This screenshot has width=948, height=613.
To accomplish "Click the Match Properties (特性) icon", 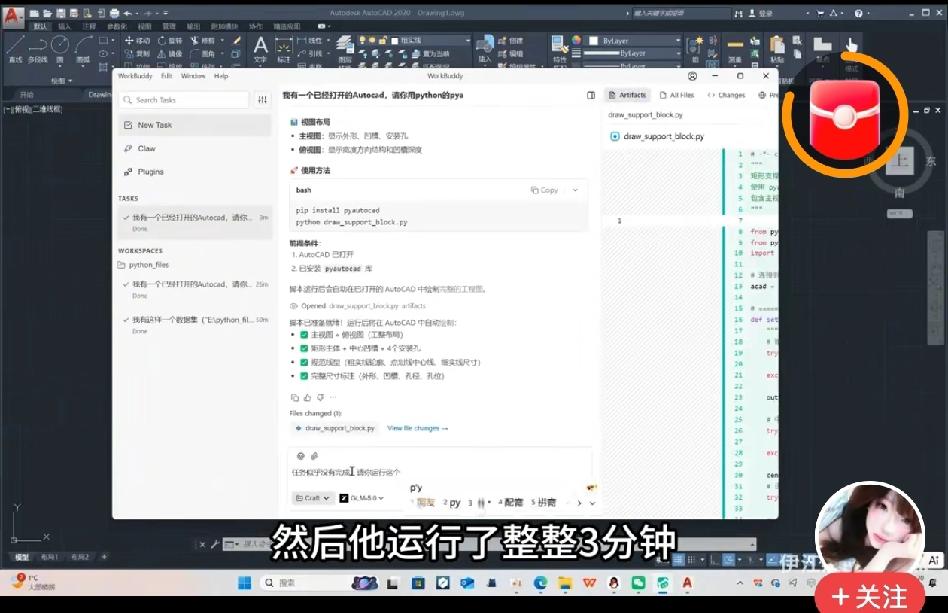I will 559,48.
